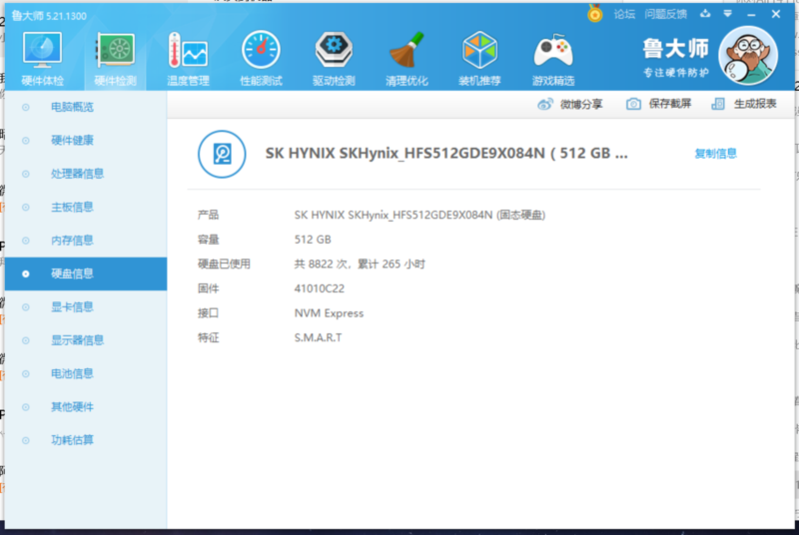Click the 复制信息 link
This screenshot has width=799, height=535.
[x=715, y=153]
